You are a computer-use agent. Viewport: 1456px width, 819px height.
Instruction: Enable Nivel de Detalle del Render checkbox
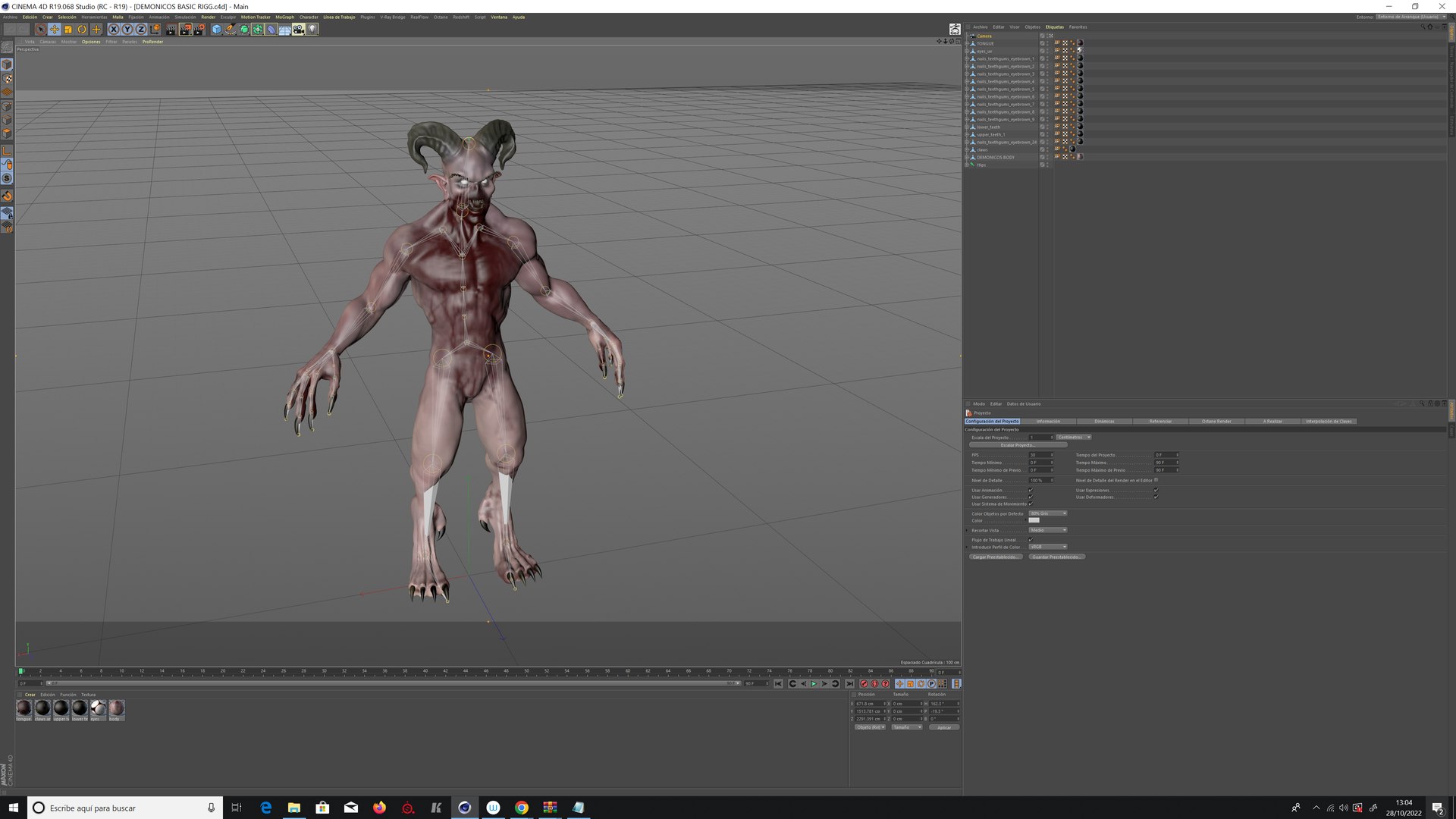coord(1156,479)
